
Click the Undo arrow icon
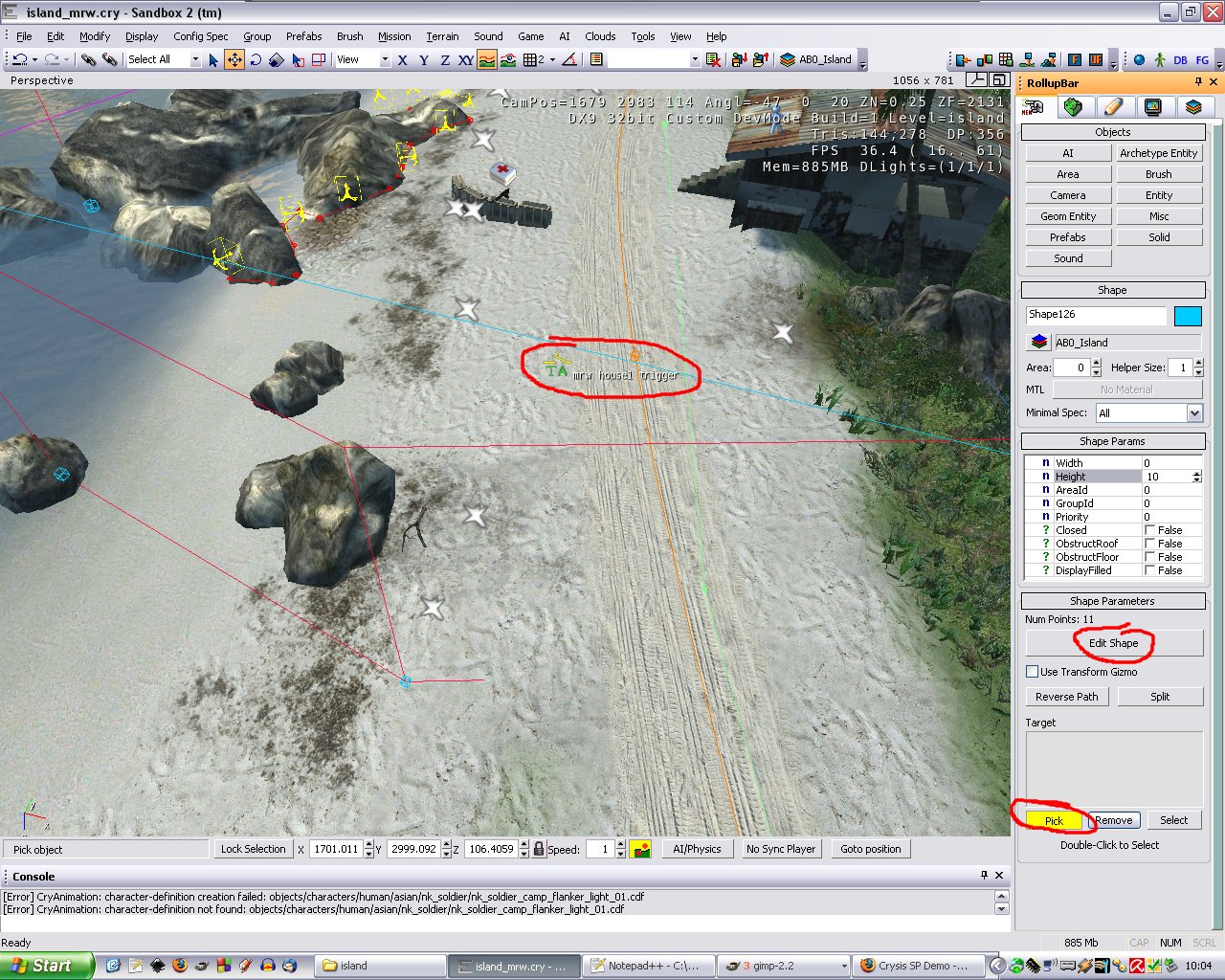click(x=18, y=59)
